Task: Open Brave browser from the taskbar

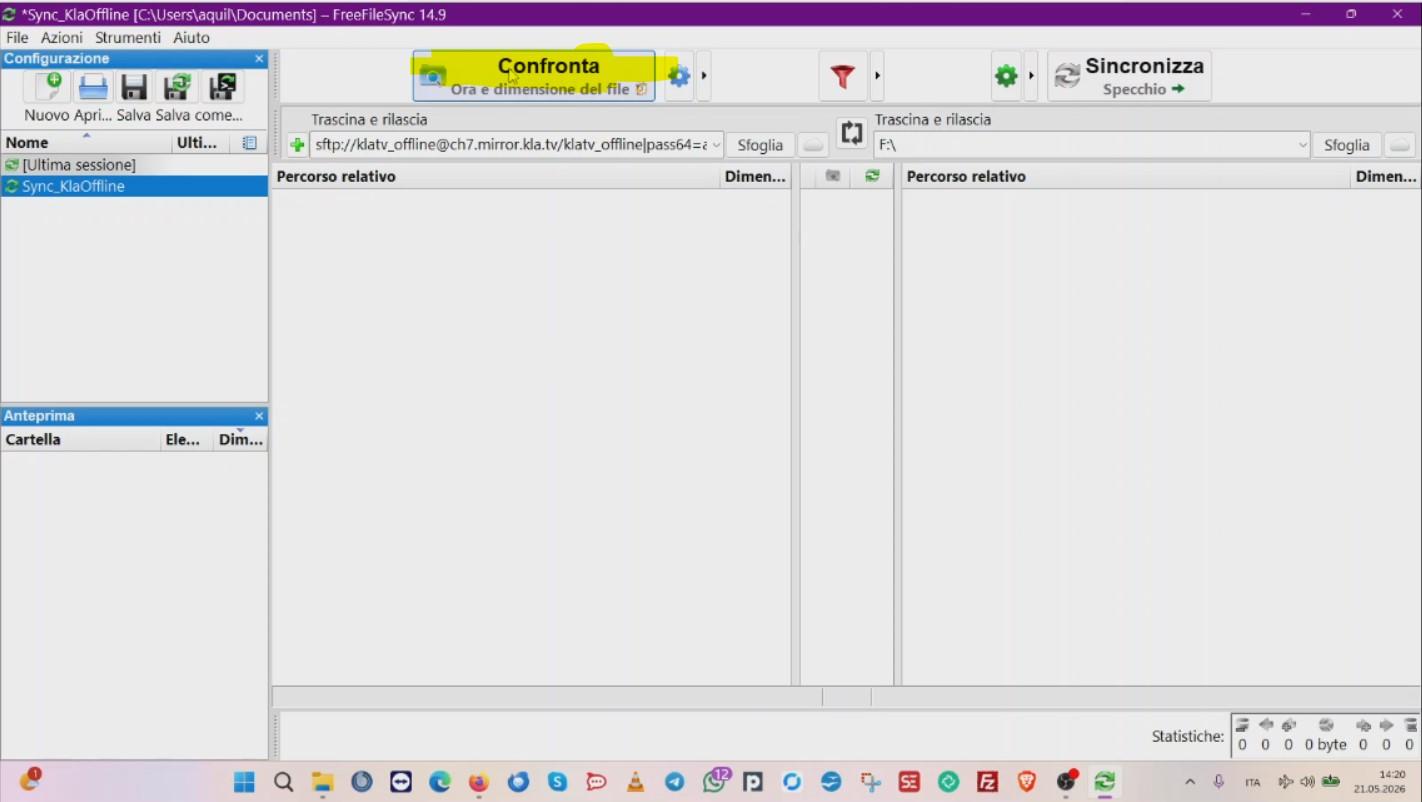Action: (1027, 782)
